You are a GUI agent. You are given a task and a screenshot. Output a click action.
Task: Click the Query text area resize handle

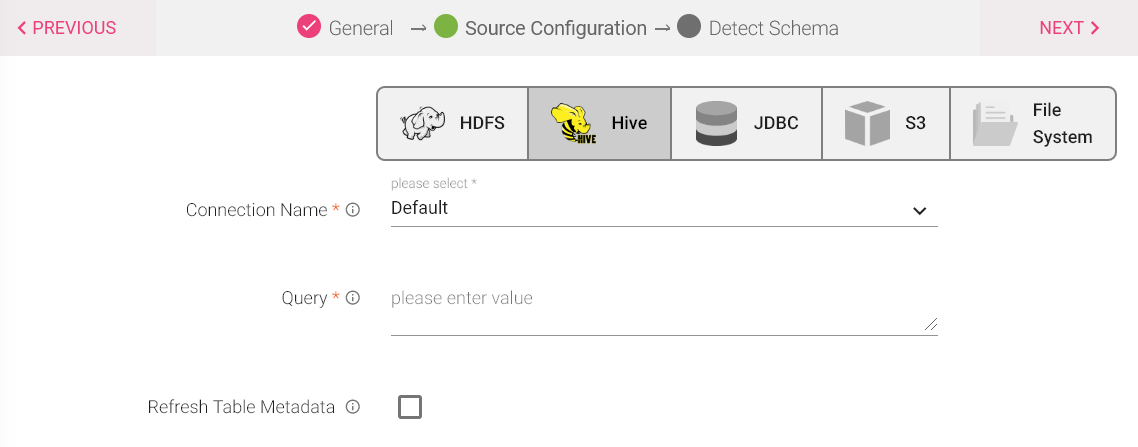pyautogui.click(x=930, y=324)
